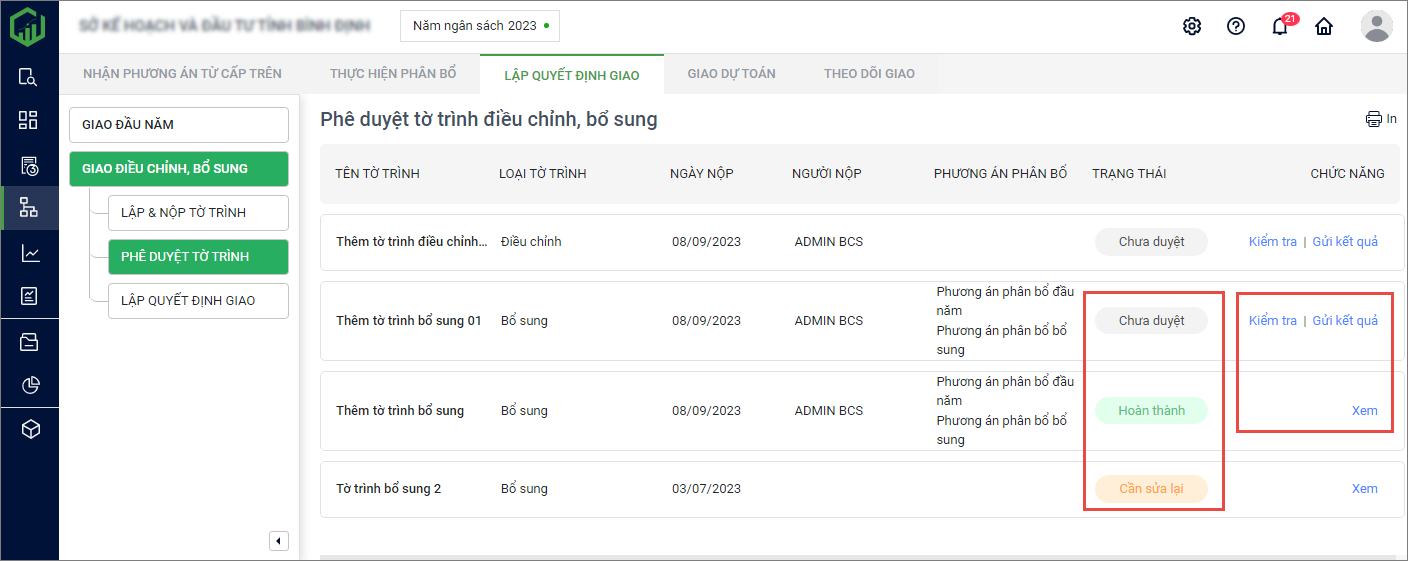The width and height of the screenshot is (1408, 561).
Task: Open the dashboard grid icon in sidebar
Action: [x=28, y=120]
